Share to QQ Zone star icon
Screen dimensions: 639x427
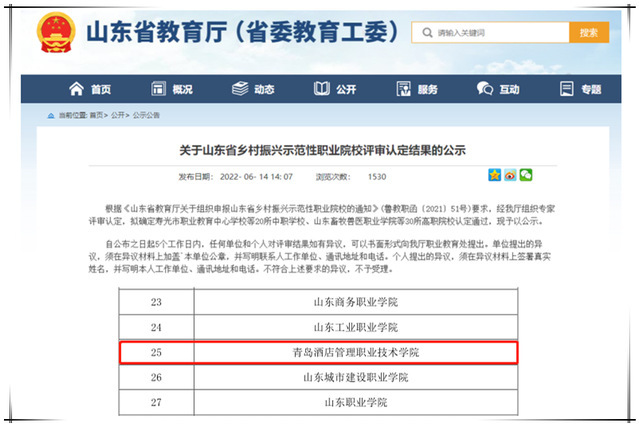(494, 175)
